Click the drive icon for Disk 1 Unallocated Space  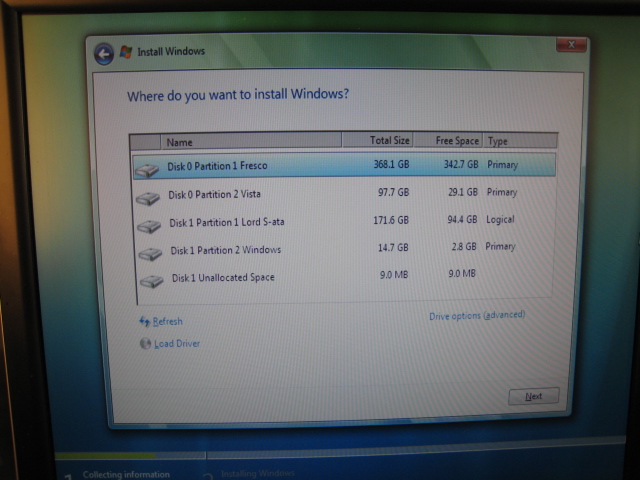151,281
